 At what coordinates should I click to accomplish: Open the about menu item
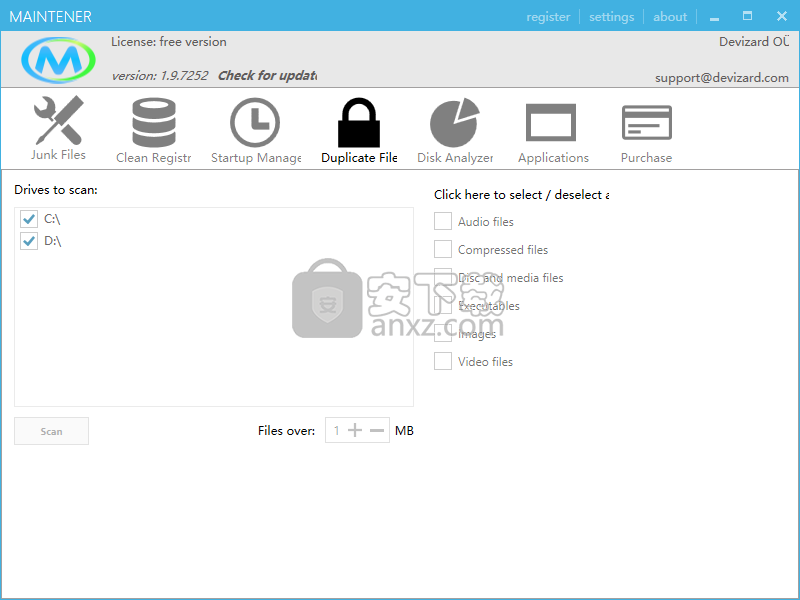pyautogui.click(x=670, y=17)
